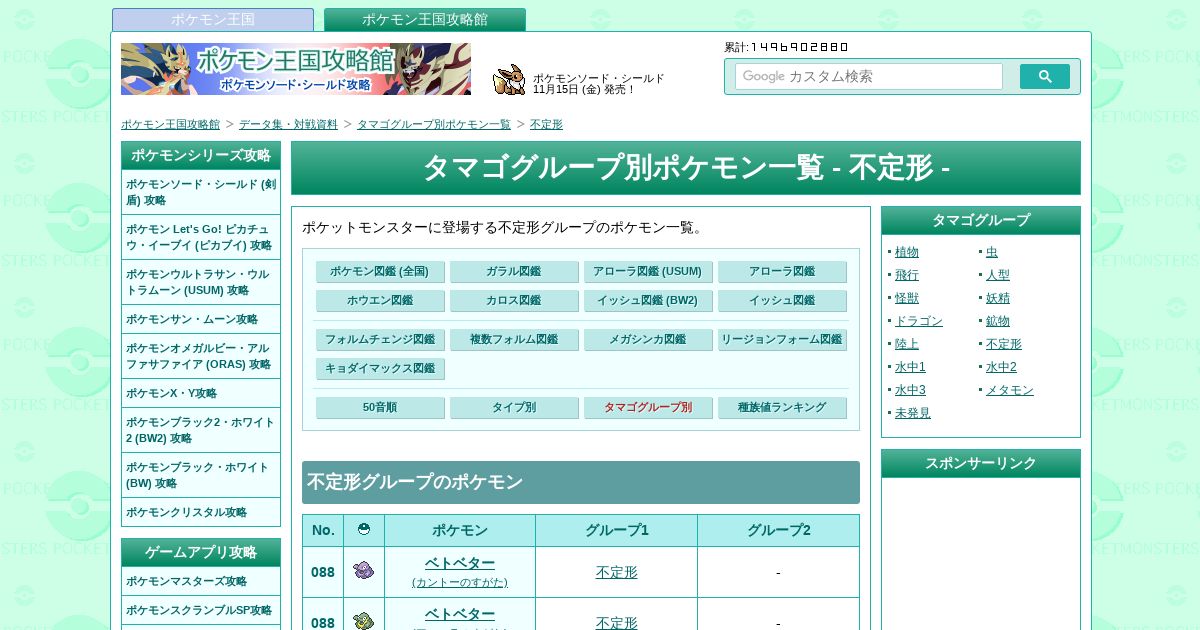Open ドラゴン egg group link
This screenshot has width=1200, height=630.
click(919, 321)
